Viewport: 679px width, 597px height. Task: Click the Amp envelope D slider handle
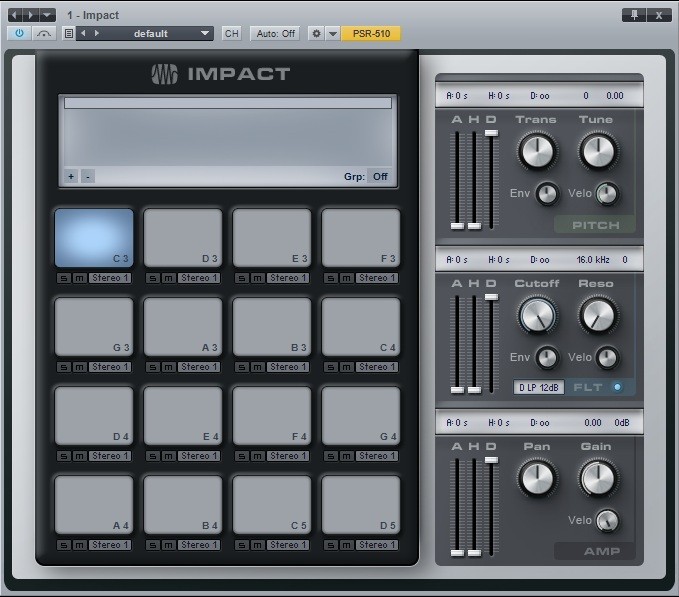(491, 460)
